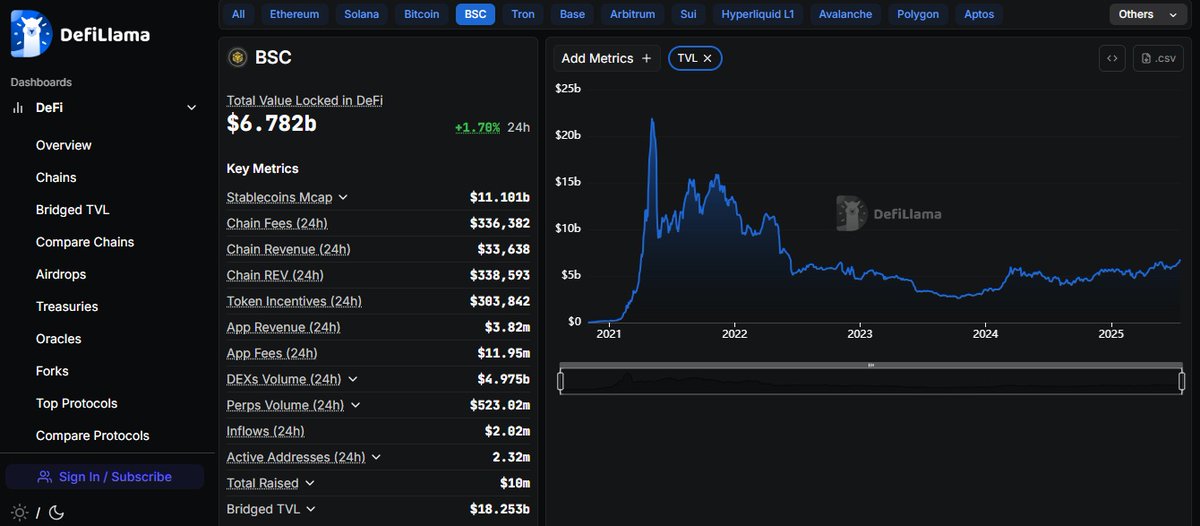The height and width of the screenshot is (526, 1200).
Task: Open the Bridged TVL sidebar link
Action: (73, 210)
